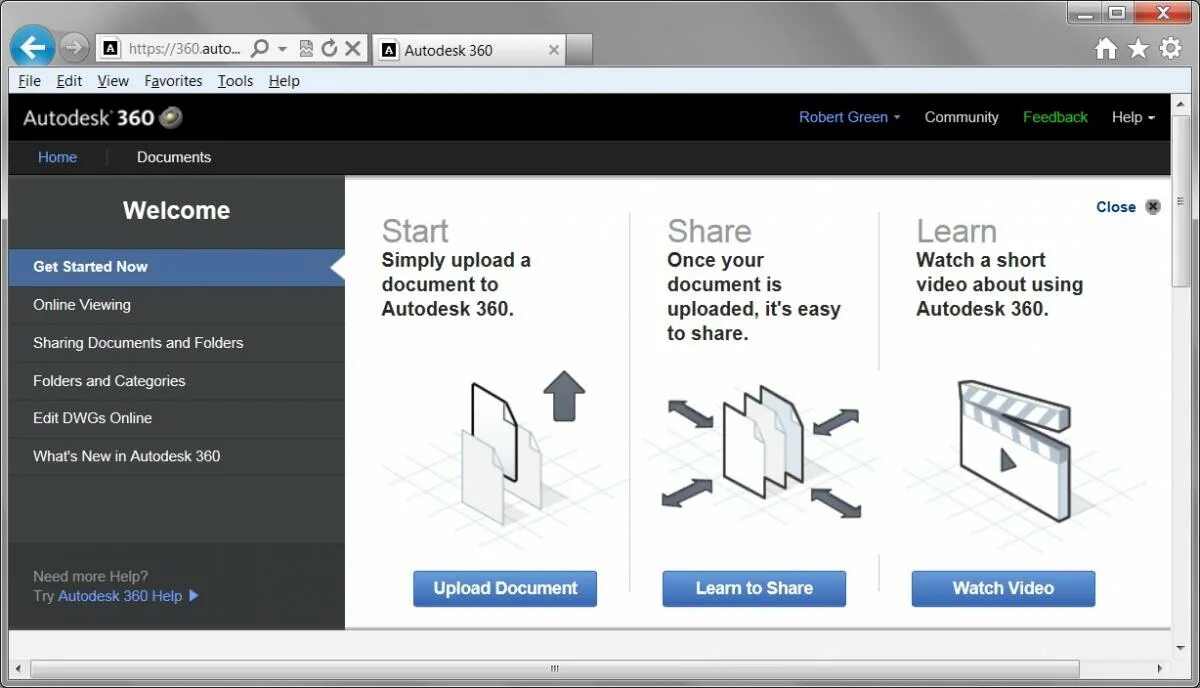Image resolution: width=1200 pixels, height=688 pixels.
Task: Open the browser Tools gear icon
Action: point(1171,49)
